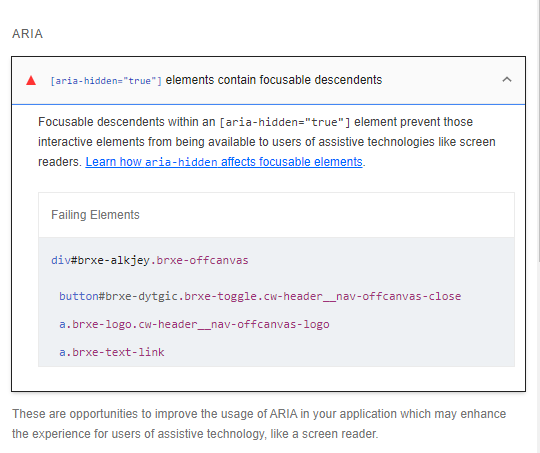Click the audit title 'elements contain focusable descendents'
540x453 pixels.
(274, 80)
